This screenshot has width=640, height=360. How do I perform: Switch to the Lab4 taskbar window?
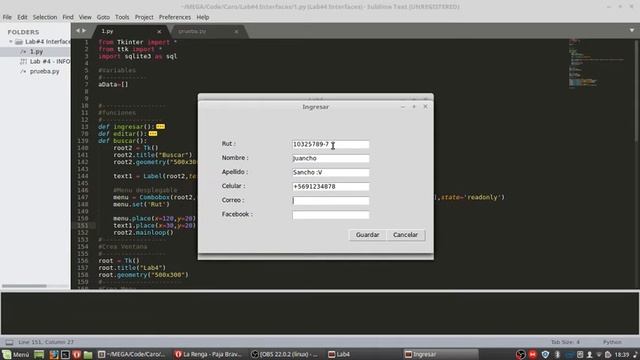coord(362,354)
